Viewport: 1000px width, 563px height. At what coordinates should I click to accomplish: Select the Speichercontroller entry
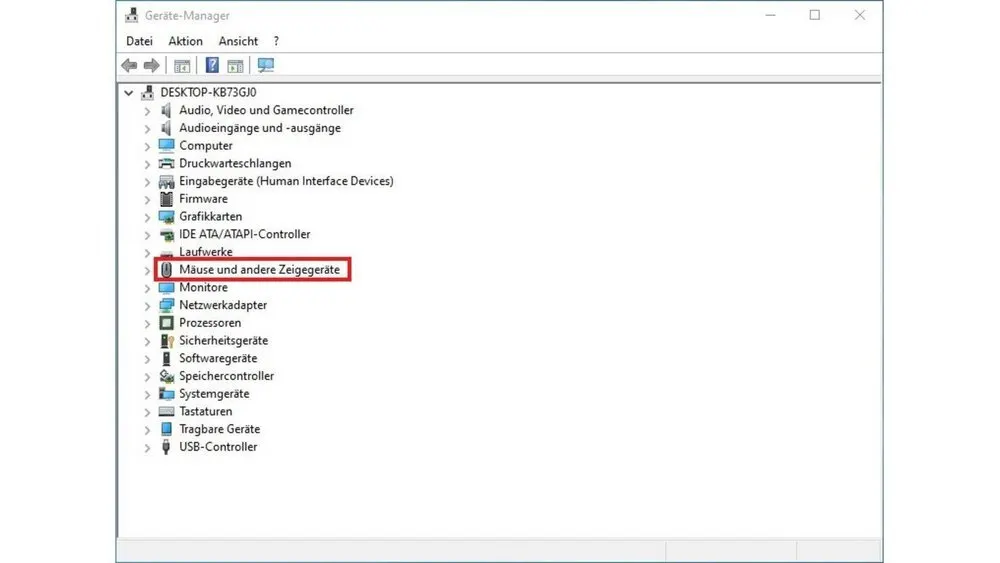pyautogui.click(x=226, y=376)
